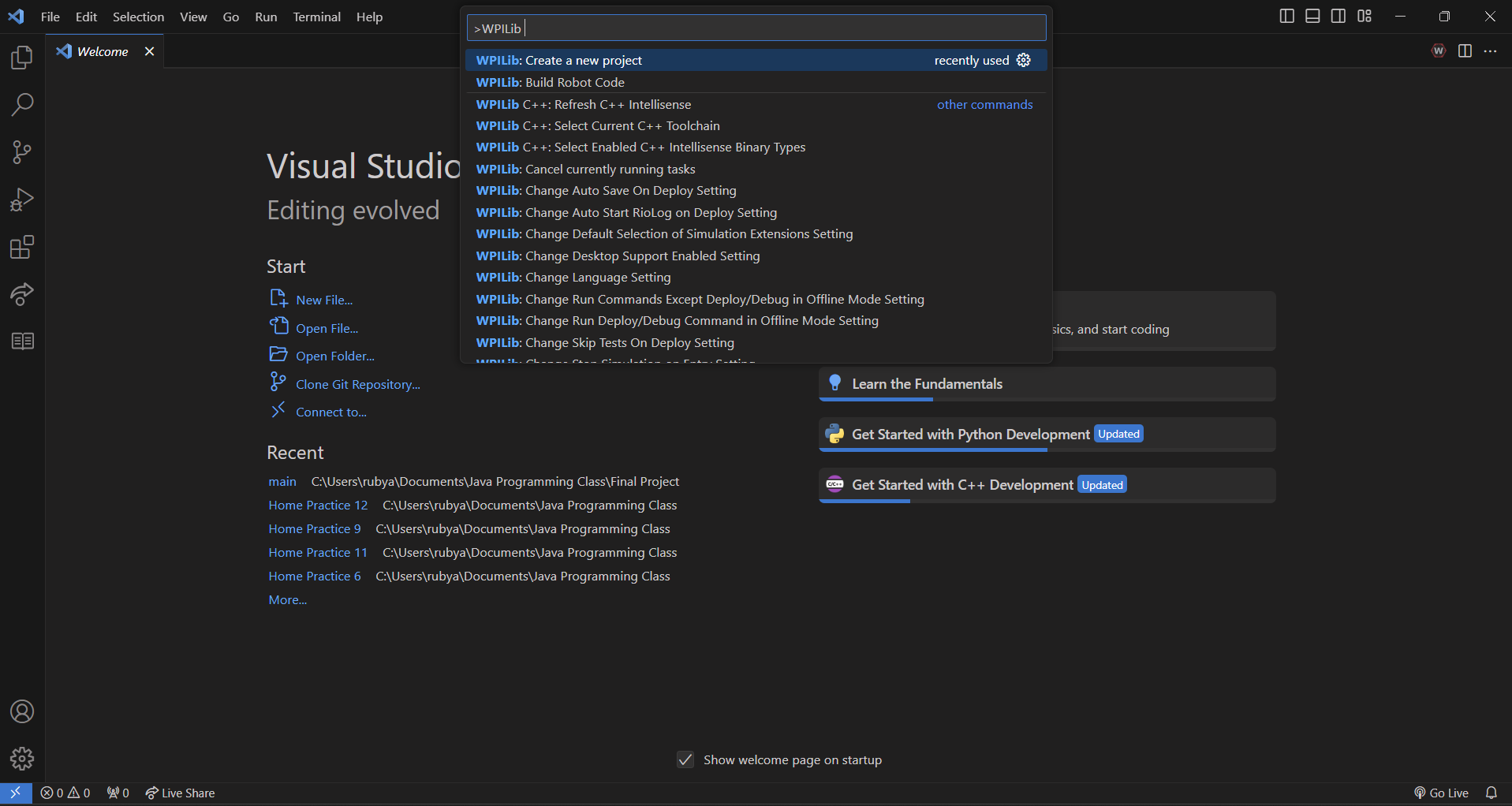Open the Go menu
The width and height of the screenshot is (1512, 806).
[x=231, y=17]
